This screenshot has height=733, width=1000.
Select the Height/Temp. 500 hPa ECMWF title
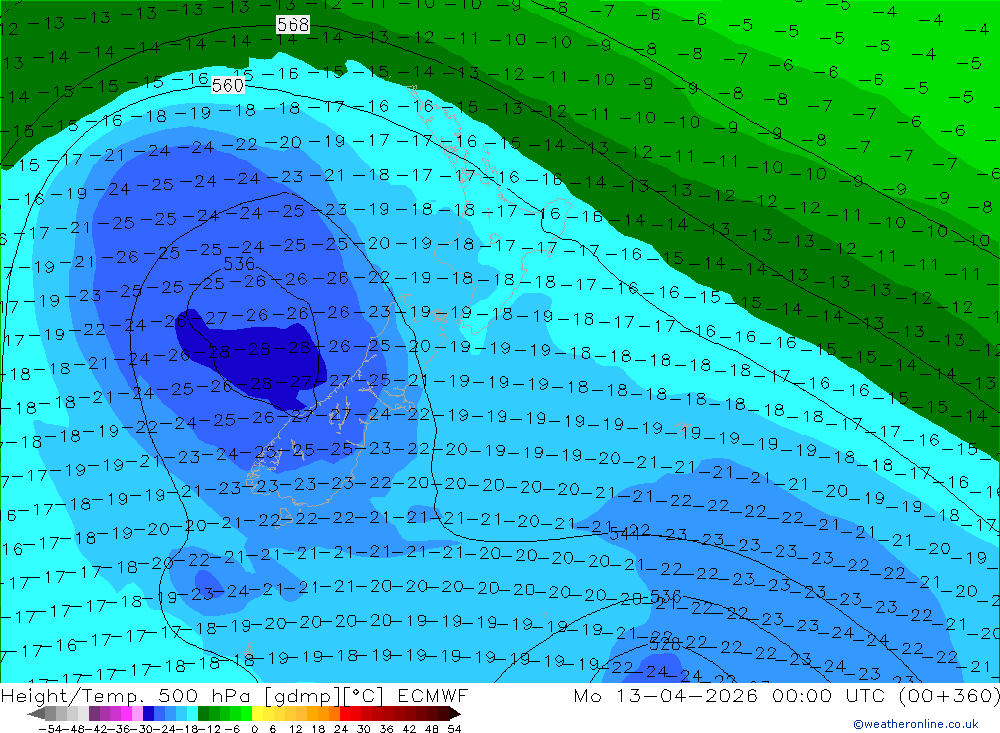[x=234, y=695]
